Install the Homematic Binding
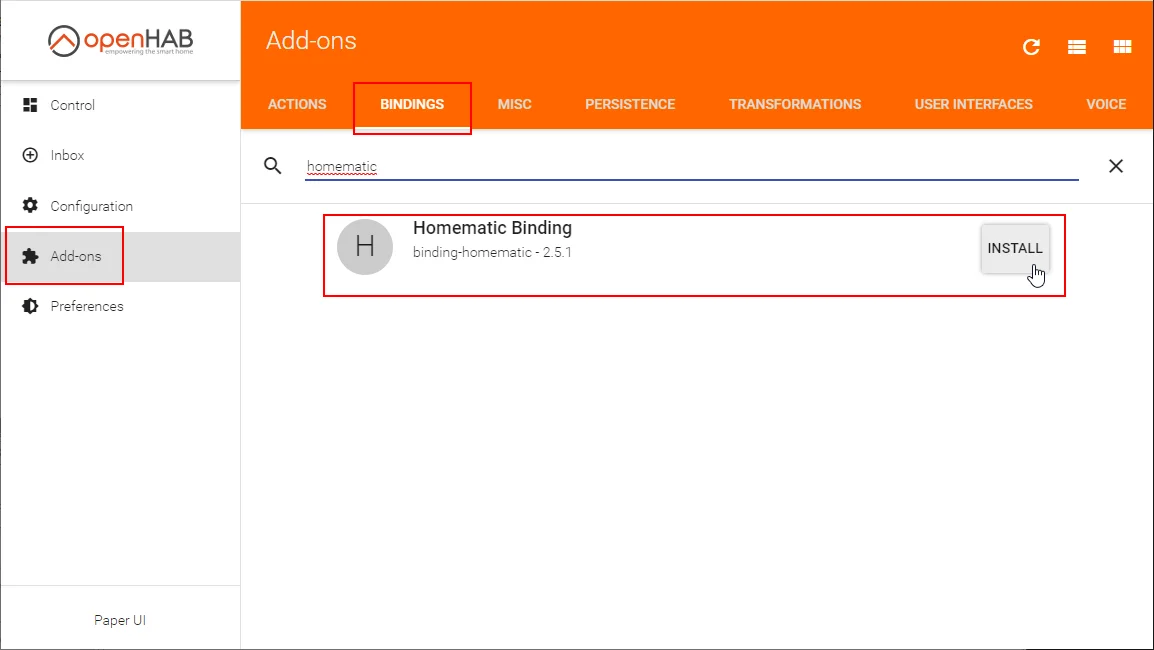This screenshot has width=1154, height=650. point(1015,248)
